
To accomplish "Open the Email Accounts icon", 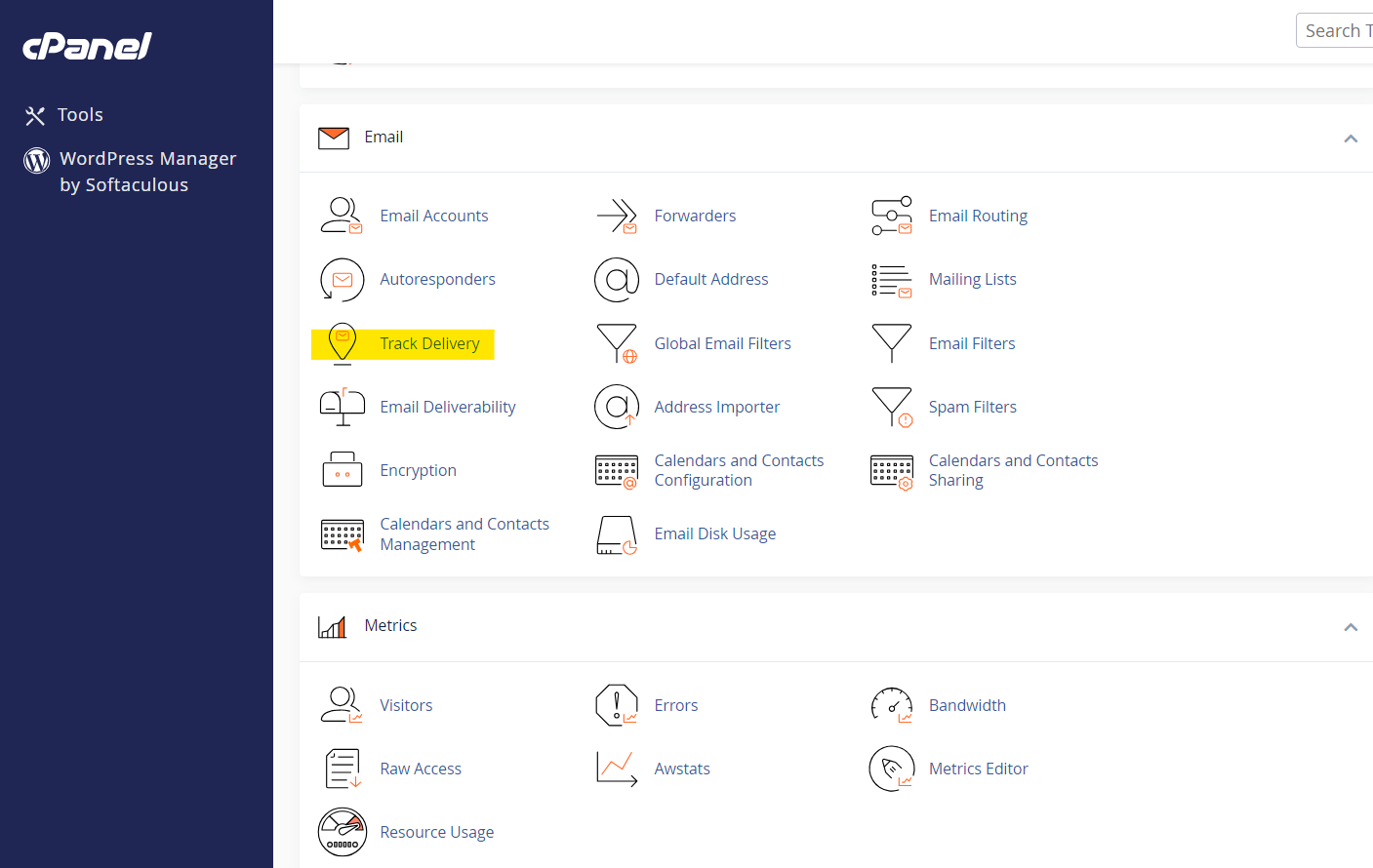I will click(342, 215).
